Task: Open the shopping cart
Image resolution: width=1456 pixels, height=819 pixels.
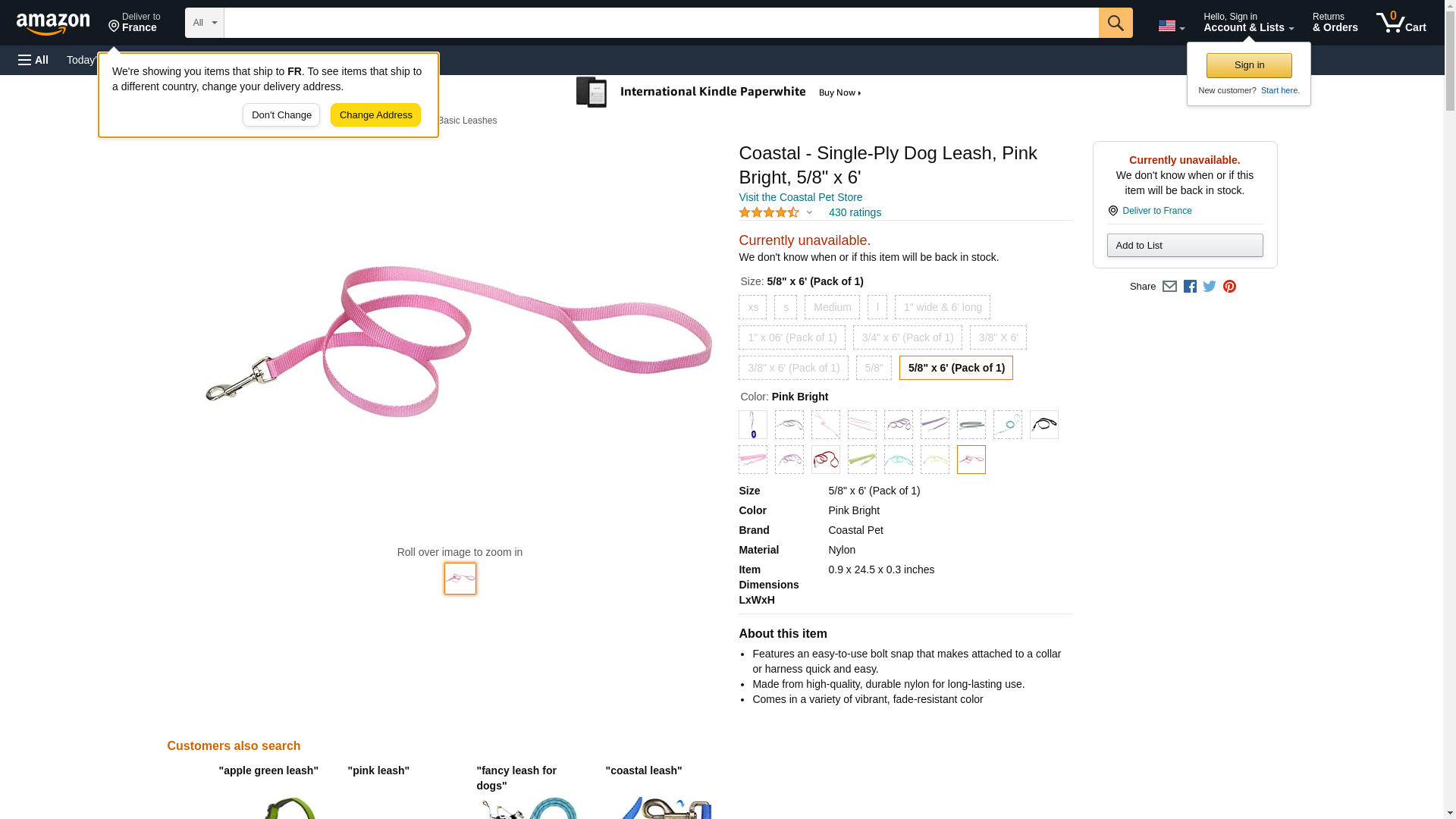Action: (1401, 23)
